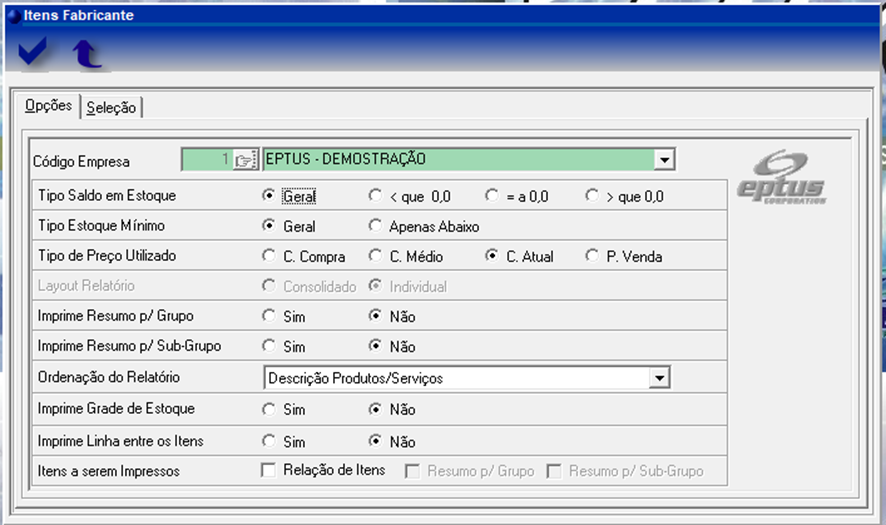Screen dimensions: 886x525
Task: Select '> que 0,0' stock balance option
Action: tap(593, 196)
